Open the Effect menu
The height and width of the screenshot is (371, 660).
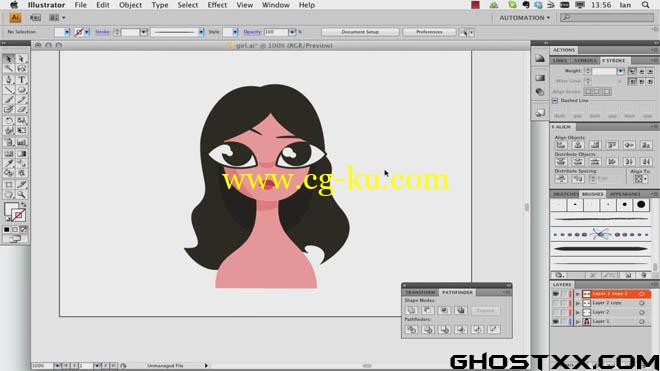(217, 5)
